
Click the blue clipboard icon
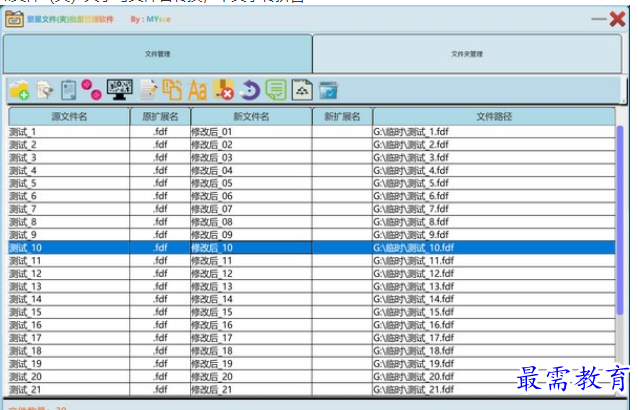point(68,90)
